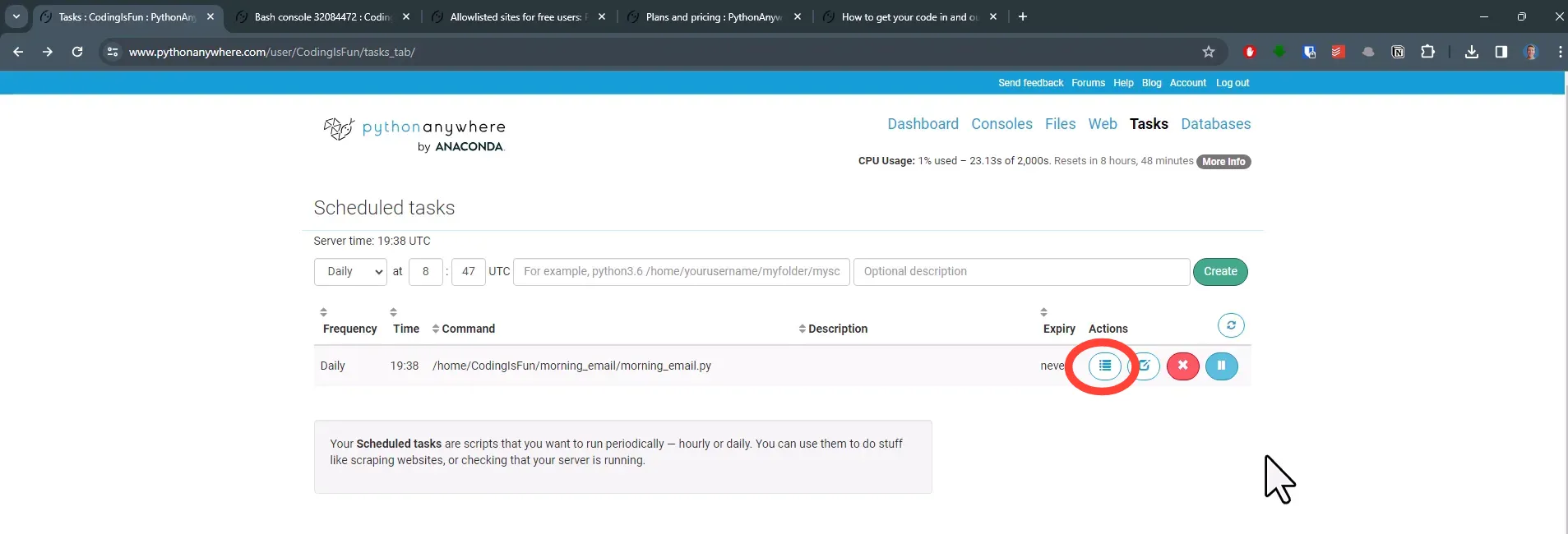Open the red shield extension
The image size is (1568, 534).
[1250, 52]
